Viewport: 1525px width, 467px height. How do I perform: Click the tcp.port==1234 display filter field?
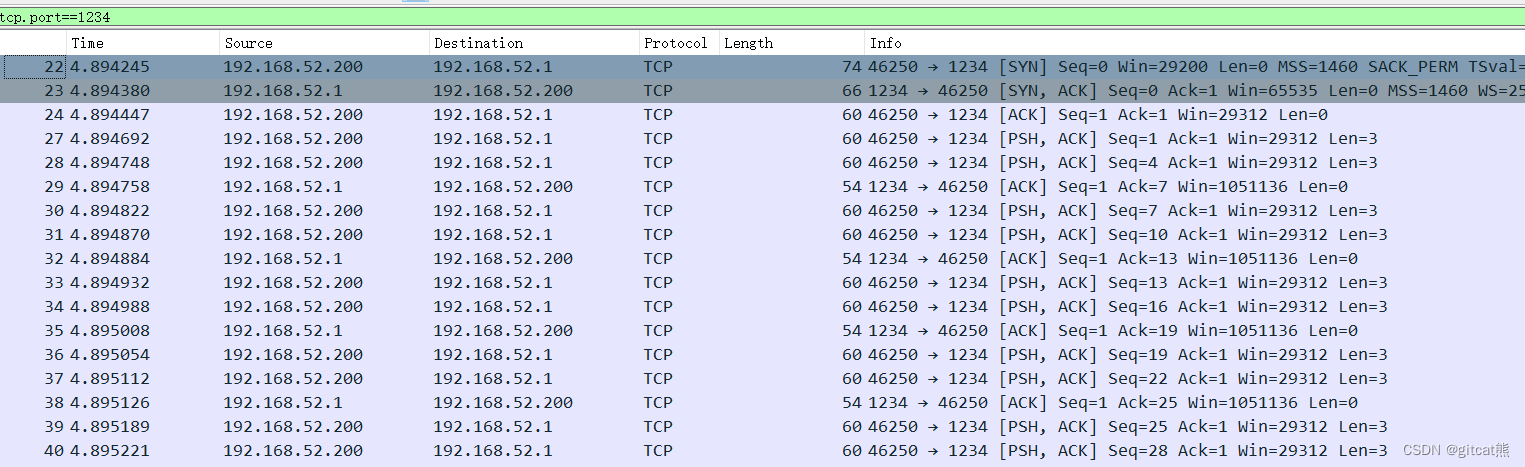(762, 17)
